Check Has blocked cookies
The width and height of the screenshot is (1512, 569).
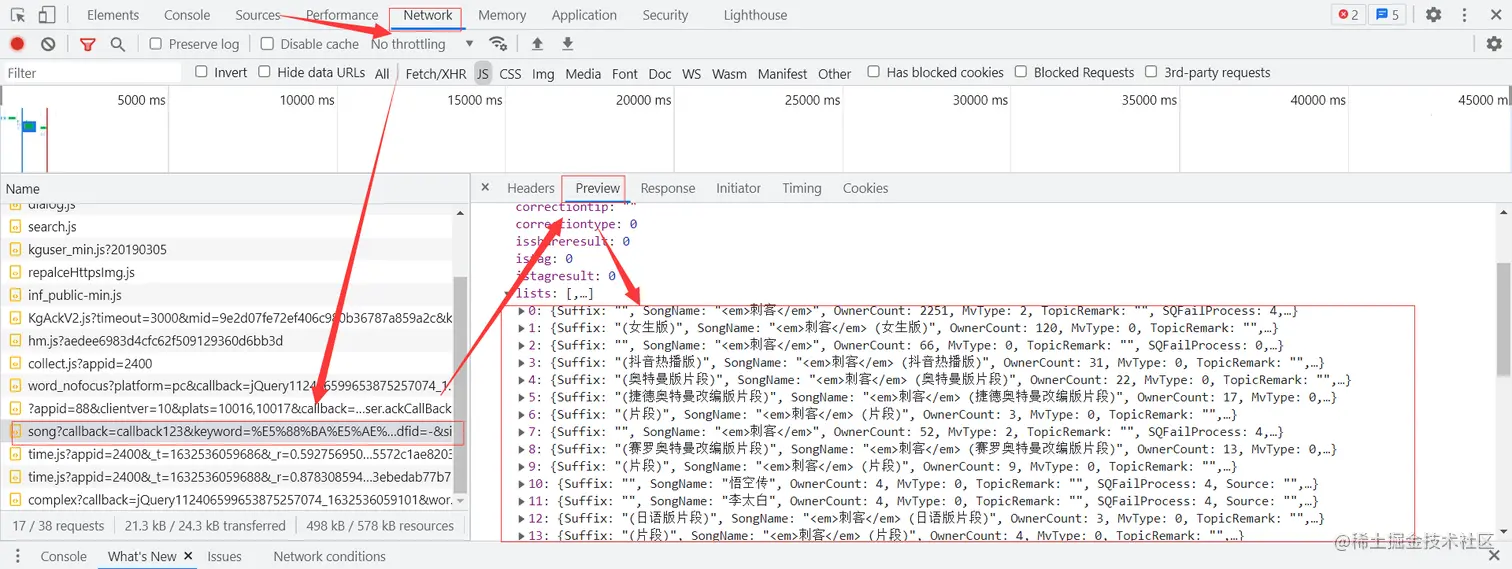[873, 72]
